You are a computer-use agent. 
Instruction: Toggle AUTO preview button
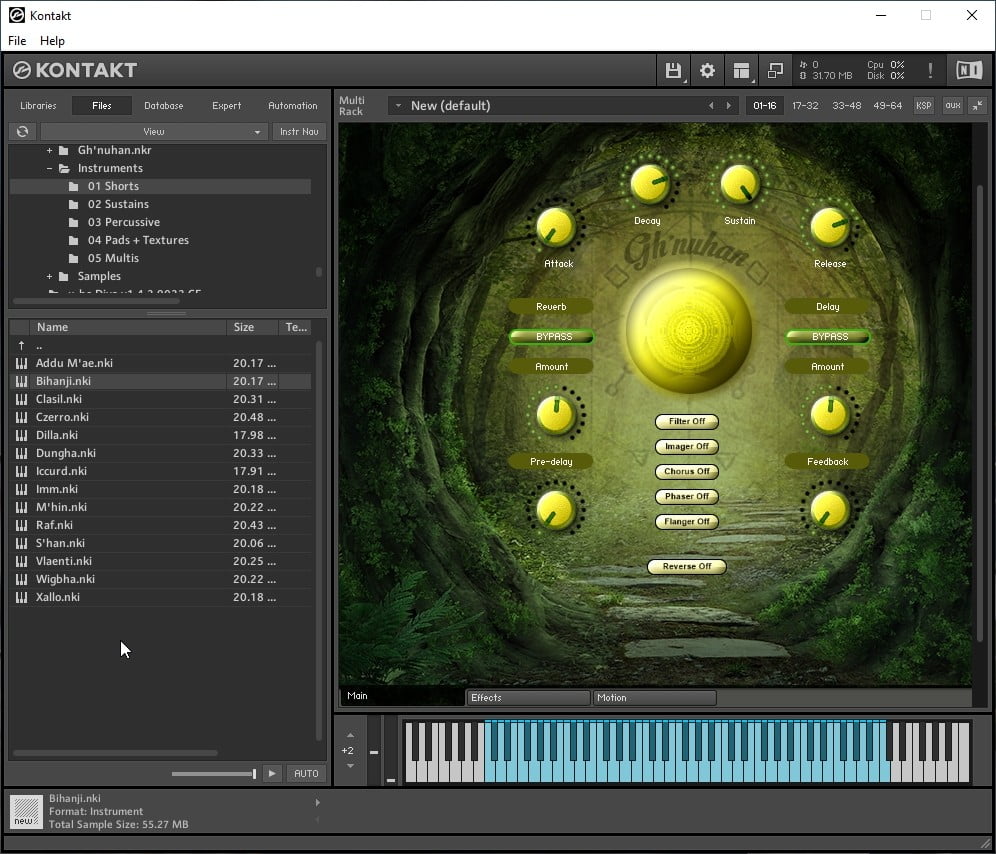pos(306,773)
